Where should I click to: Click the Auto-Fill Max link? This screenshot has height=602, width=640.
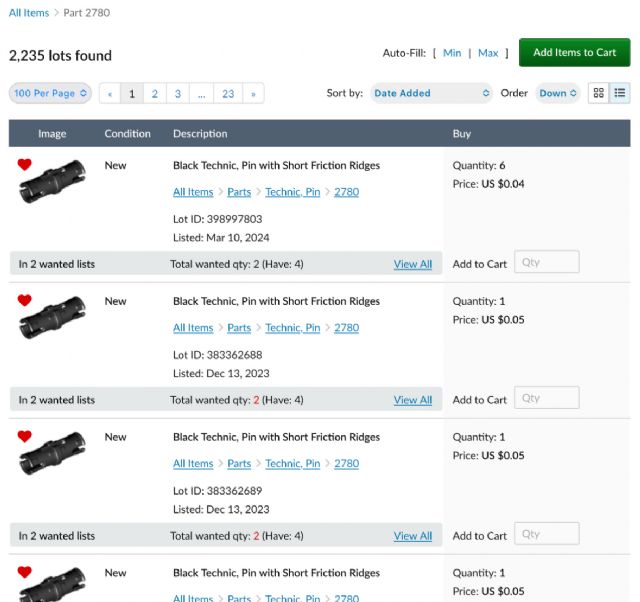[x=488, y=53]
